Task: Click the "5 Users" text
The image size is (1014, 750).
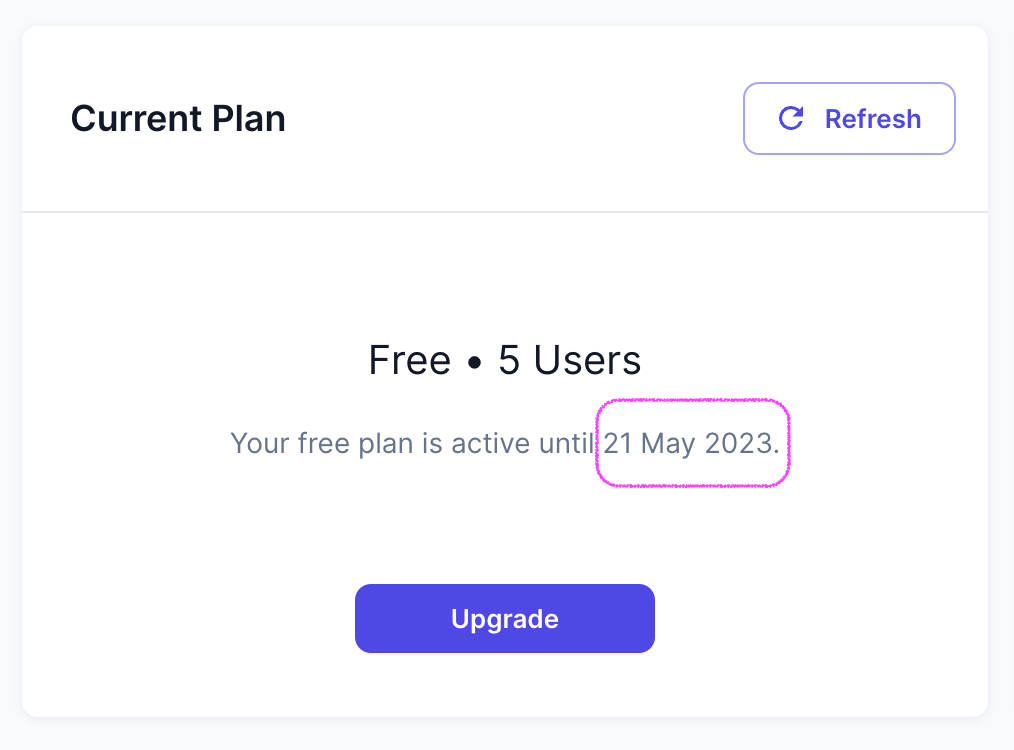Action: (569, 360)
